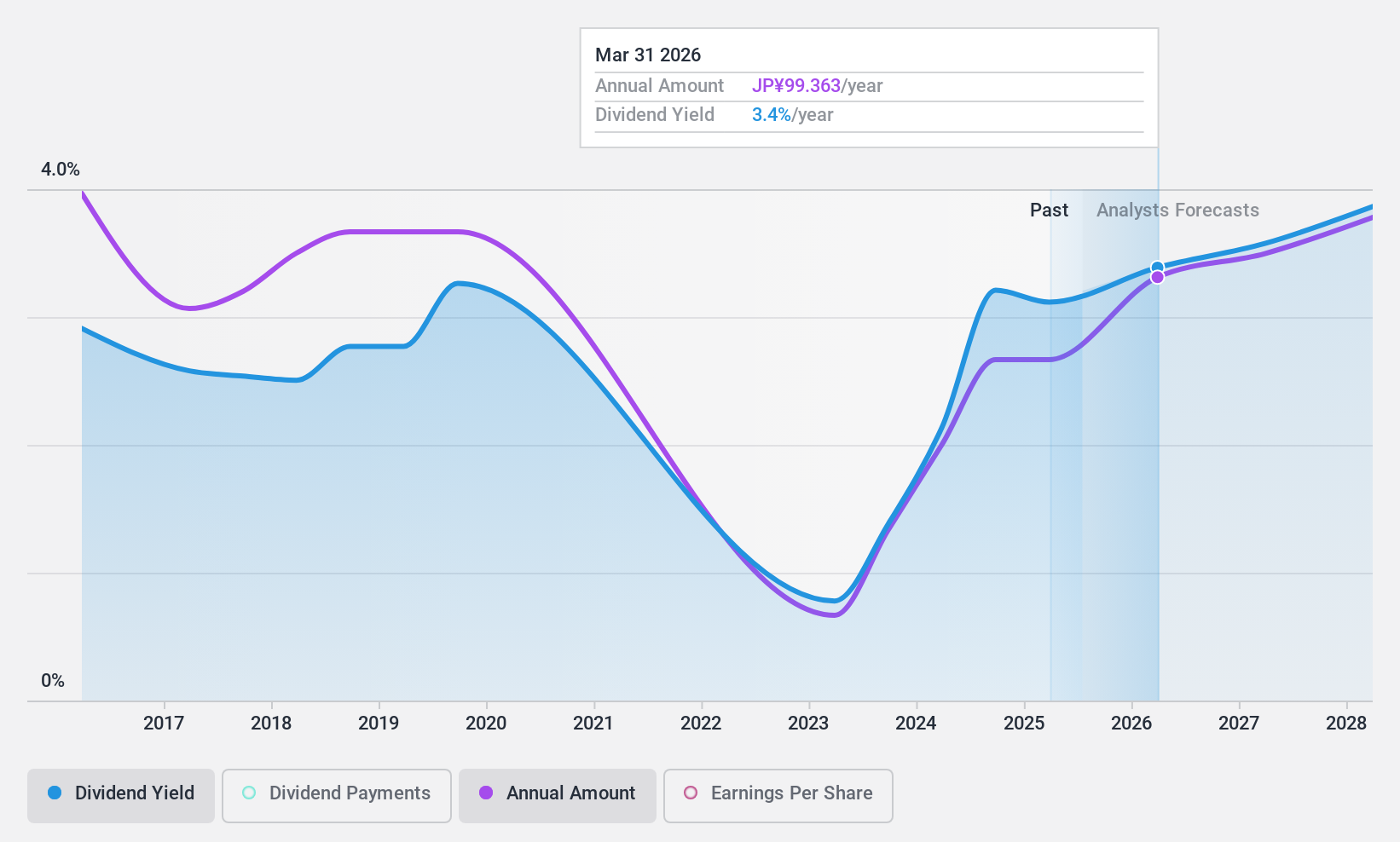The width and height of the screenshot is (1400, 842).
Task: Click the 2027 x-axis label
Action: pyautogui.click(x=1239, y=724)
